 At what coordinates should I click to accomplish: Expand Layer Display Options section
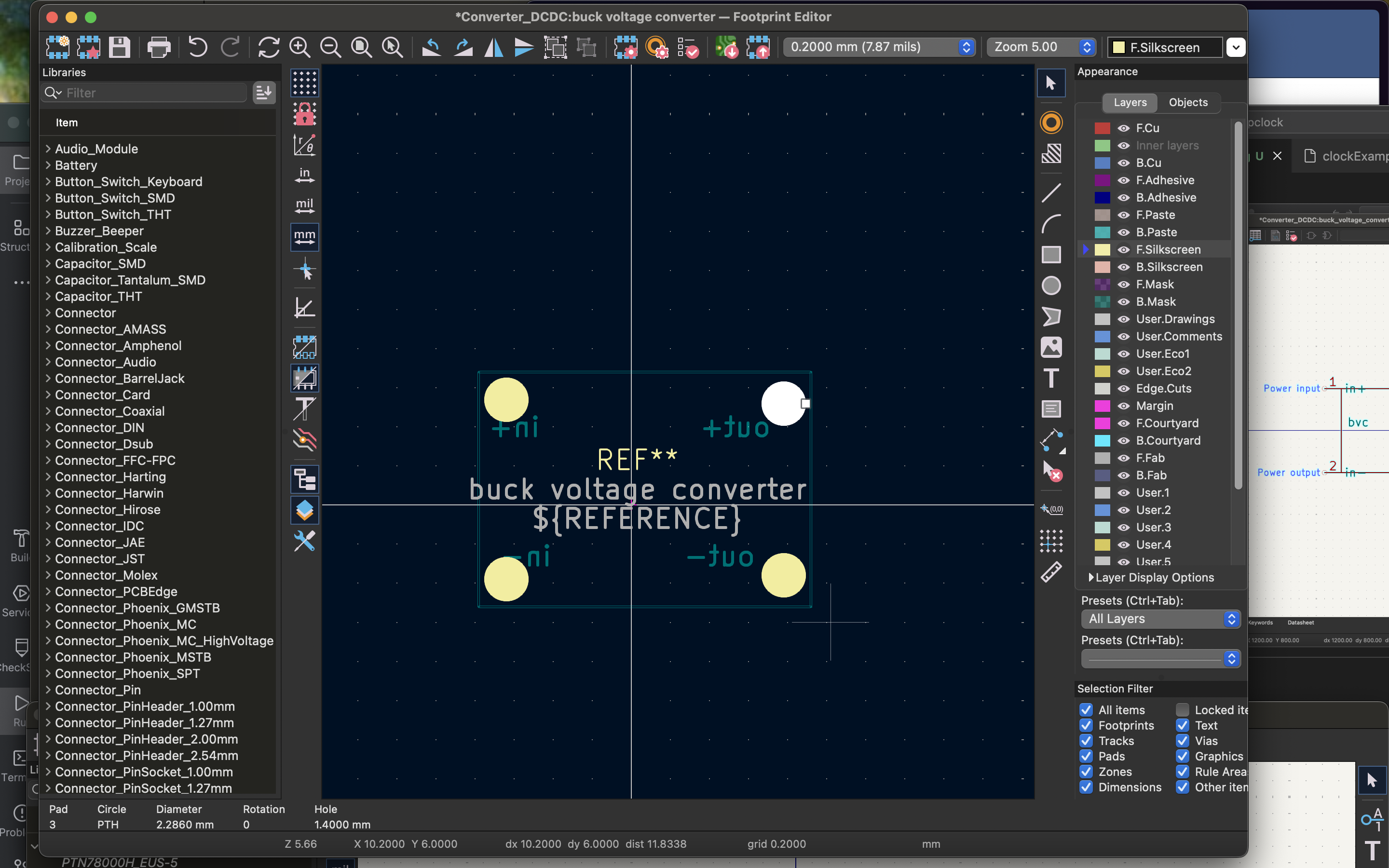tap(1091, 578)
